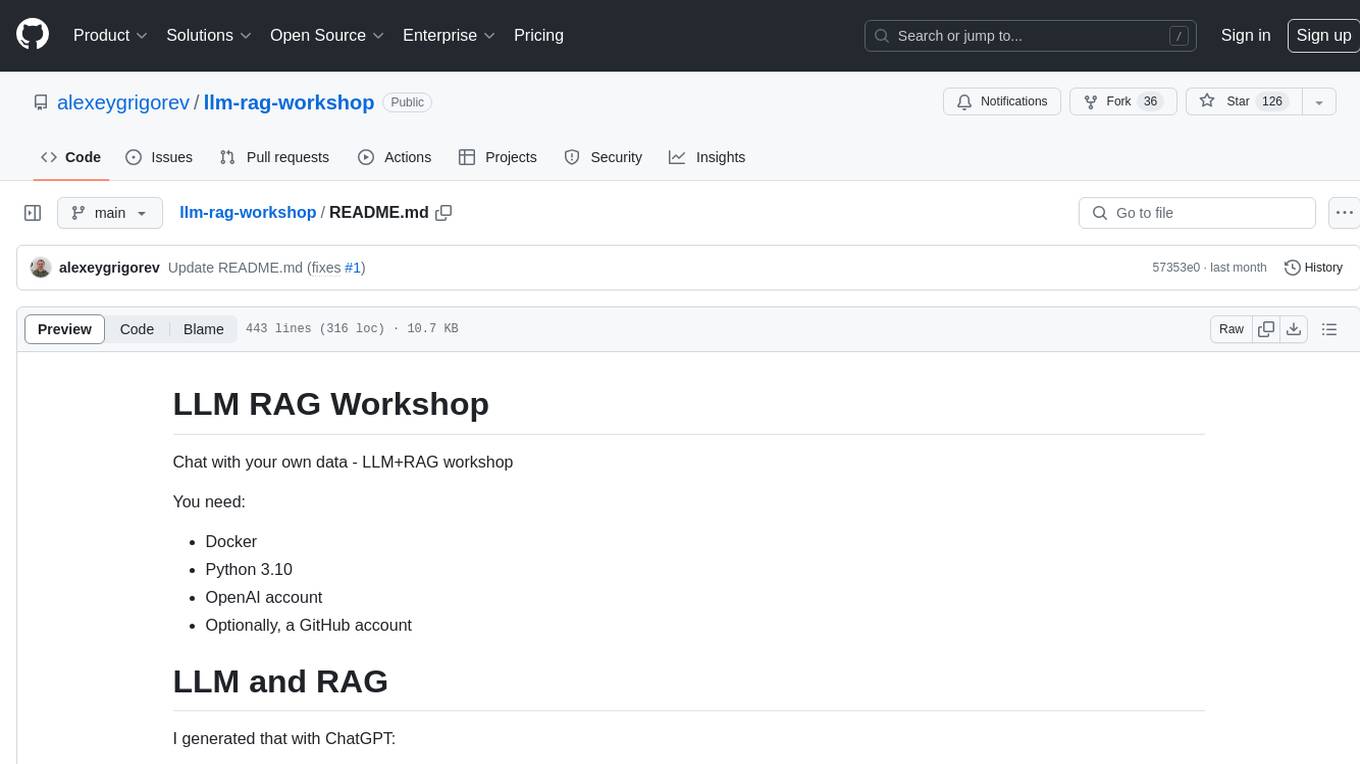
Task: View the file History
Action: click(x=1313, y=268)
